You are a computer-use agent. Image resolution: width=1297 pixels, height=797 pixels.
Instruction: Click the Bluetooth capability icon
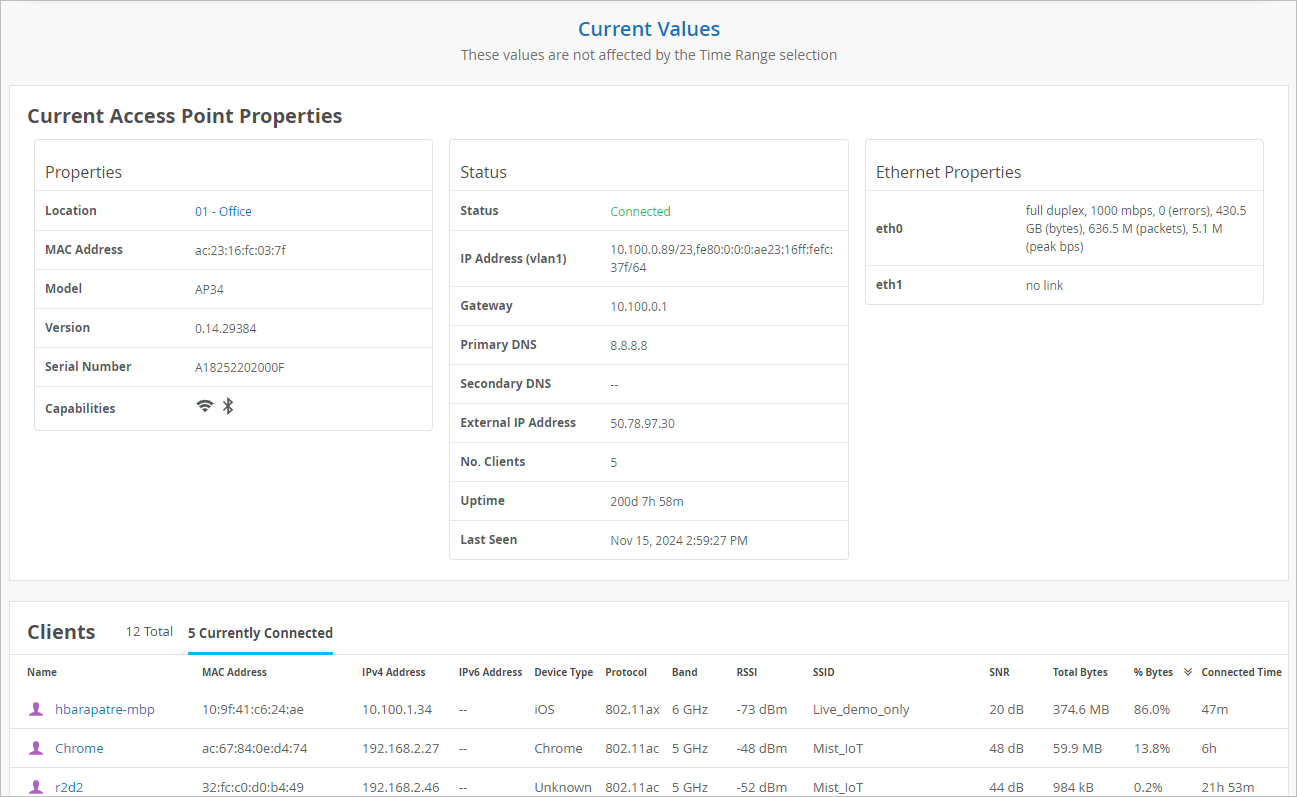pos(228,406)
